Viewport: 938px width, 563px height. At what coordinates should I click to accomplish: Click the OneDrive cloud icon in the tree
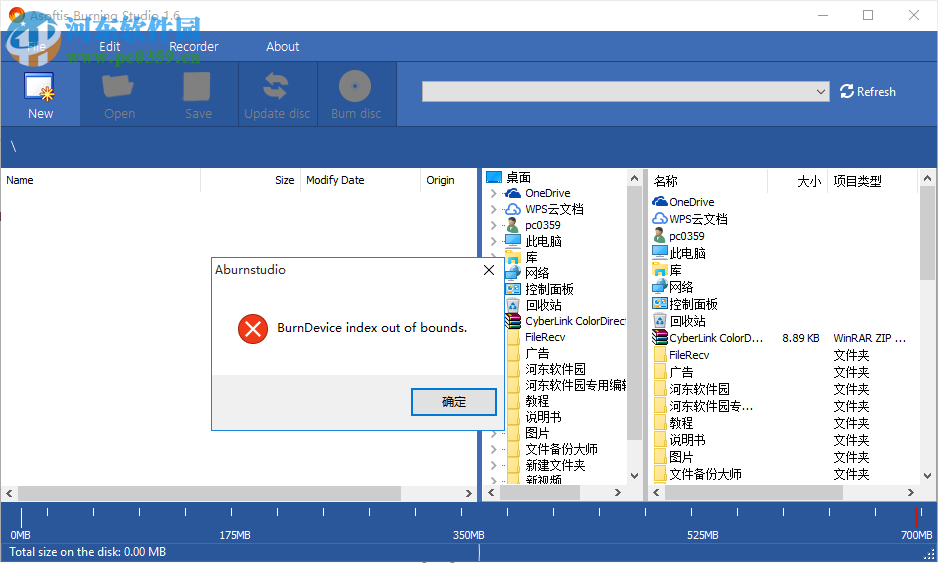pos(513,193)
